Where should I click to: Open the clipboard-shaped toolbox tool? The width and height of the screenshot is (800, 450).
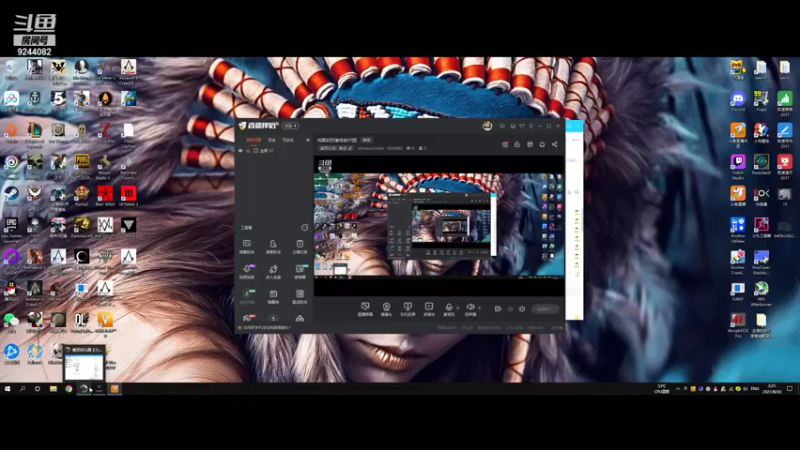pyautogui.click(x=299, y=246)
